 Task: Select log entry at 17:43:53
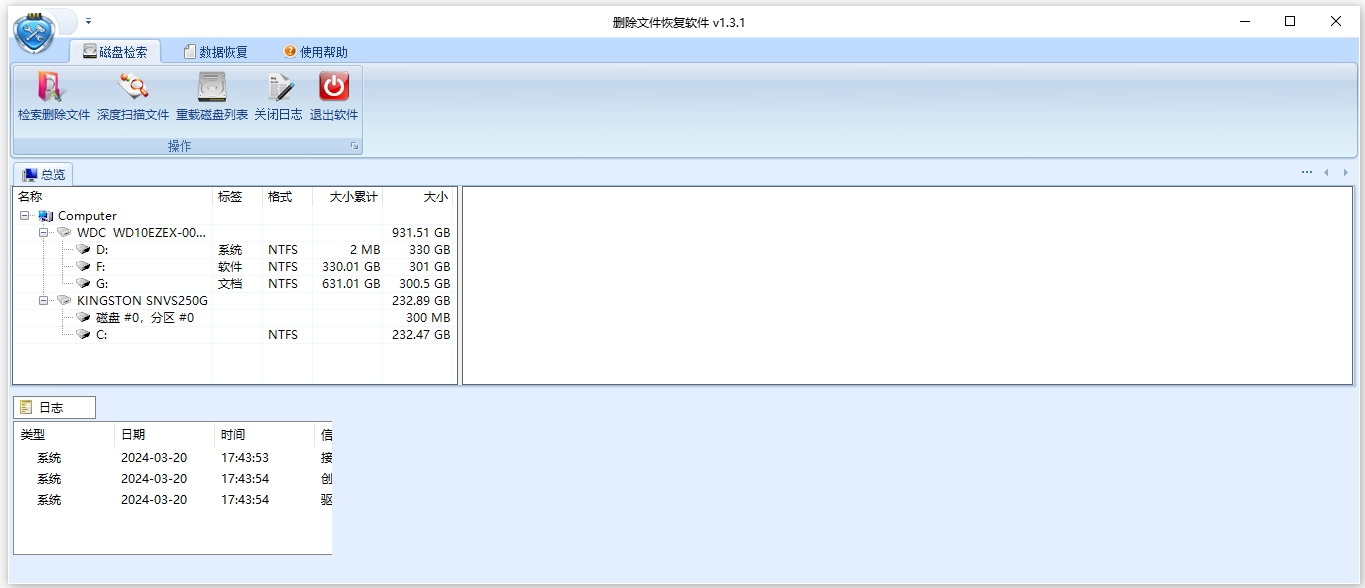coord(173,458)
